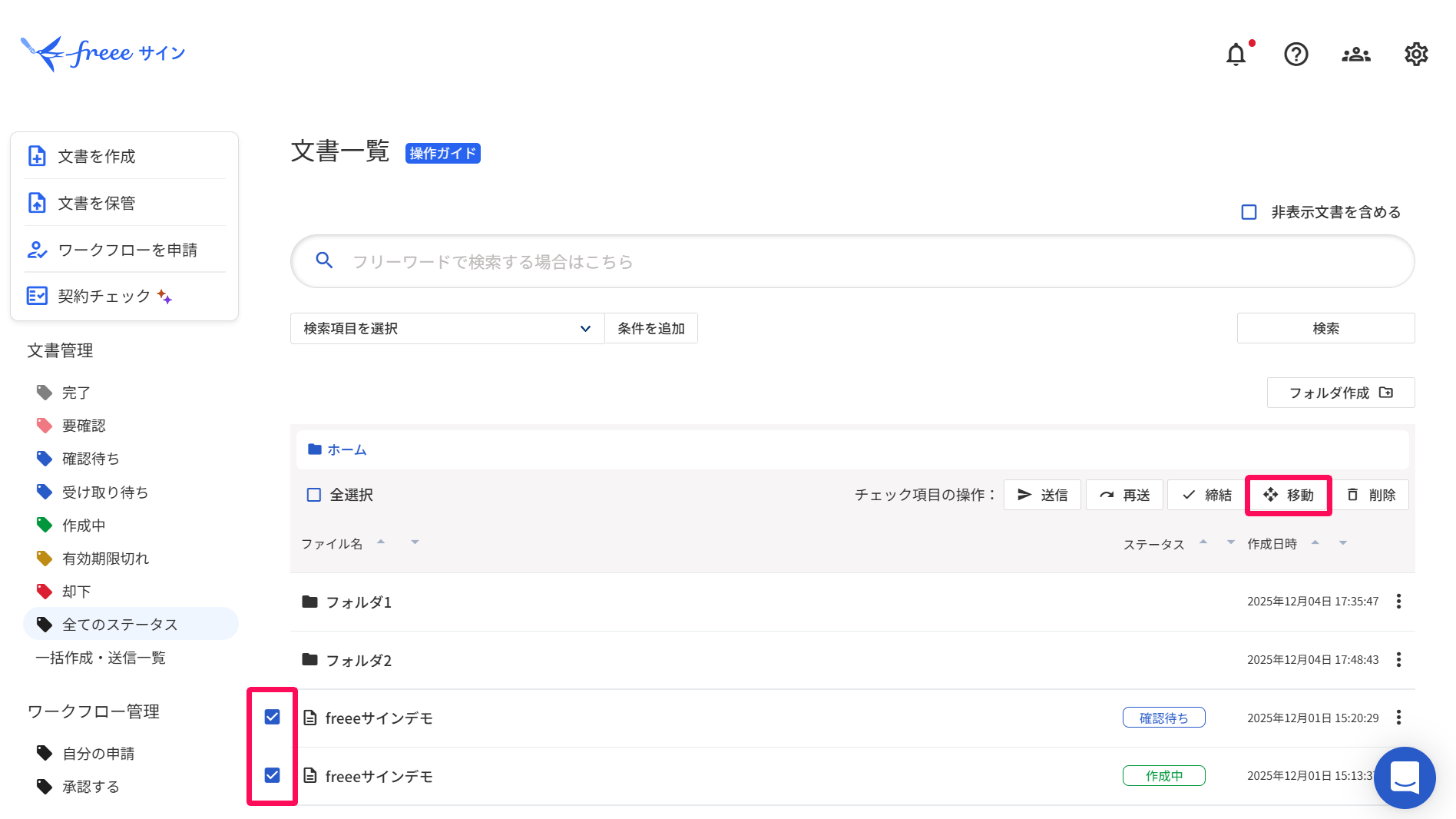Click the freee サイン logo
This screenshot has width=1456, height=819.
coord(103,54)
